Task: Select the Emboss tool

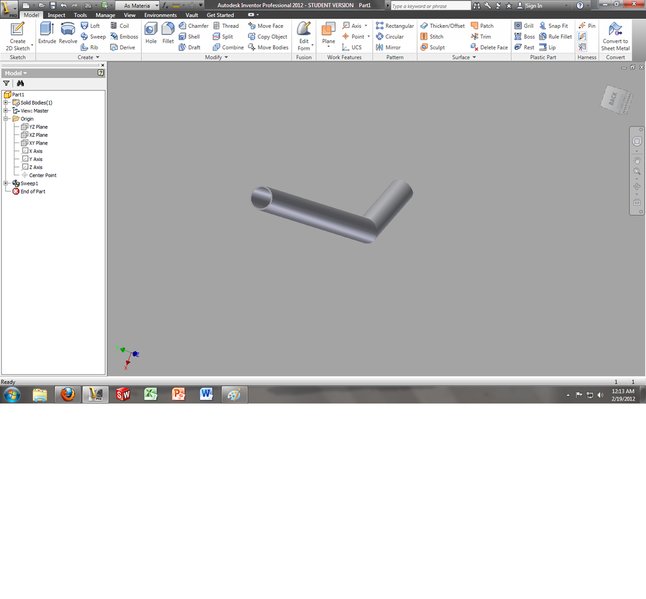Action: click(124, 36)
